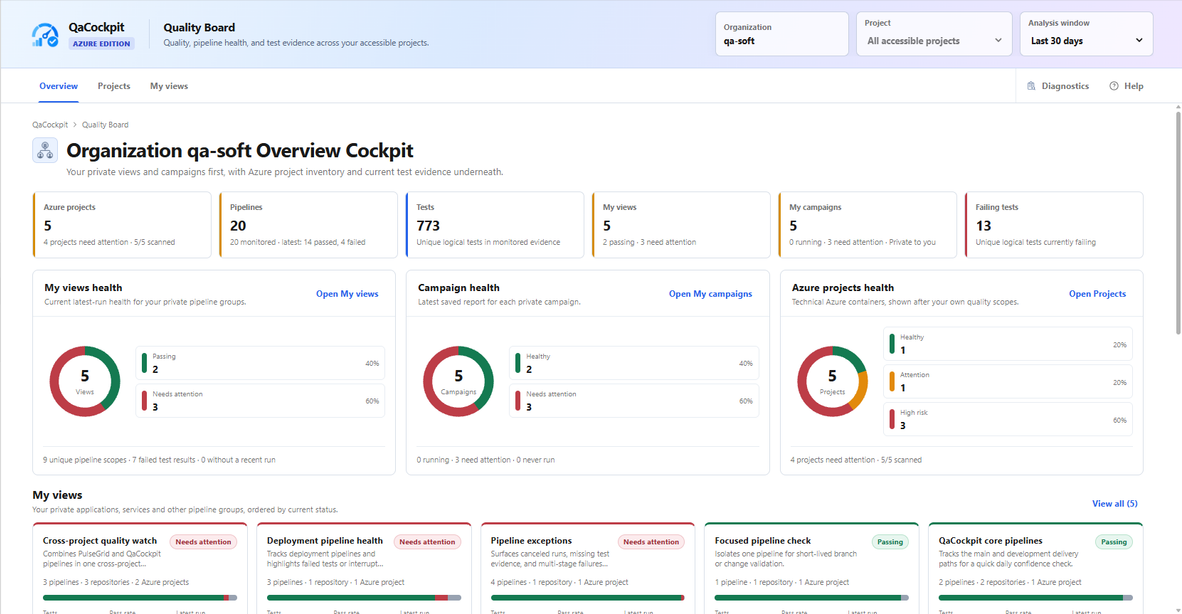Click the QaCockpit core pipelines progress bar

[1036, 597]
